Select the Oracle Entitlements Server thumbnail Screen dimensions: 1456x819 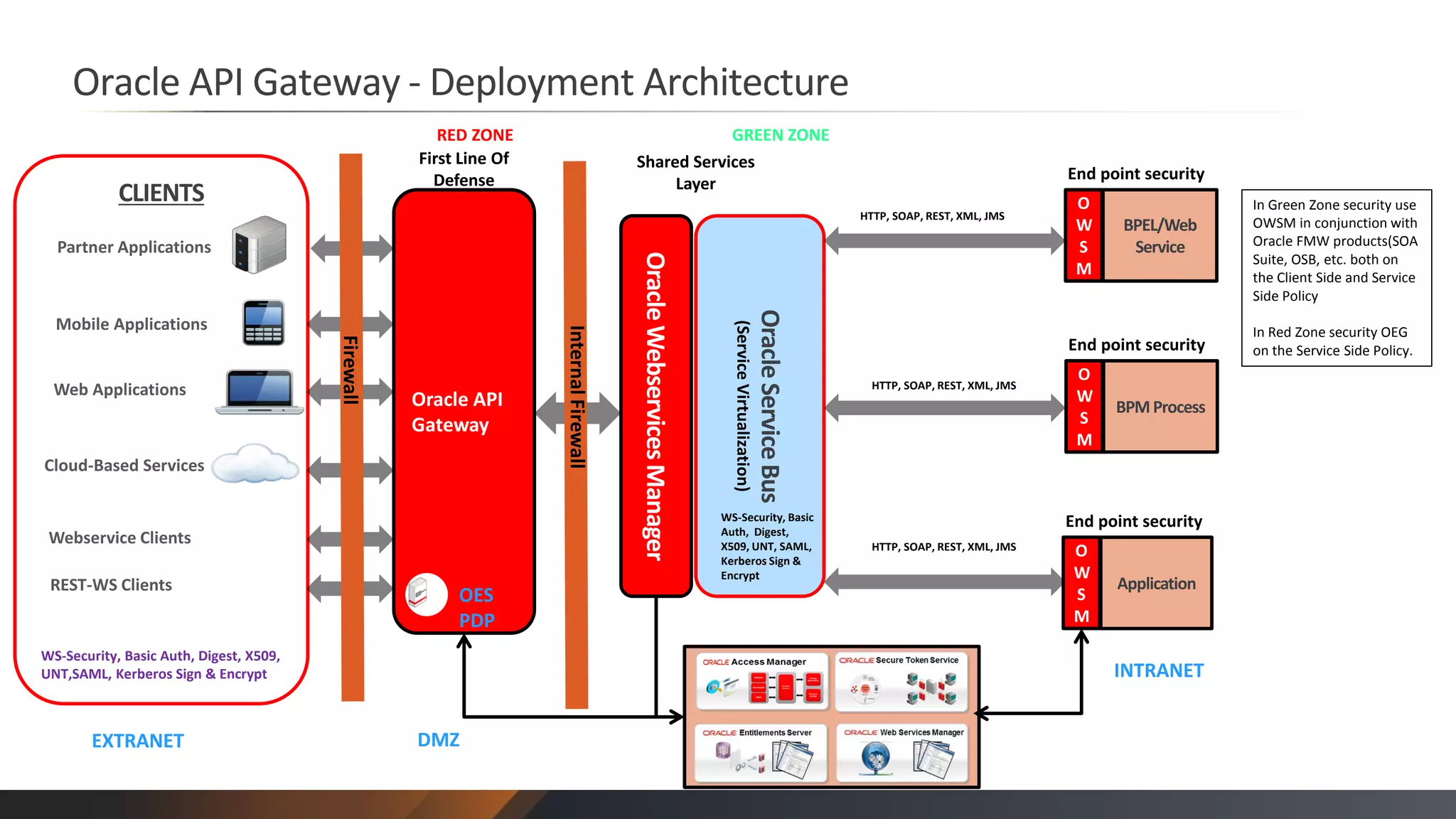pyautogui.click(x=762, y=752)
